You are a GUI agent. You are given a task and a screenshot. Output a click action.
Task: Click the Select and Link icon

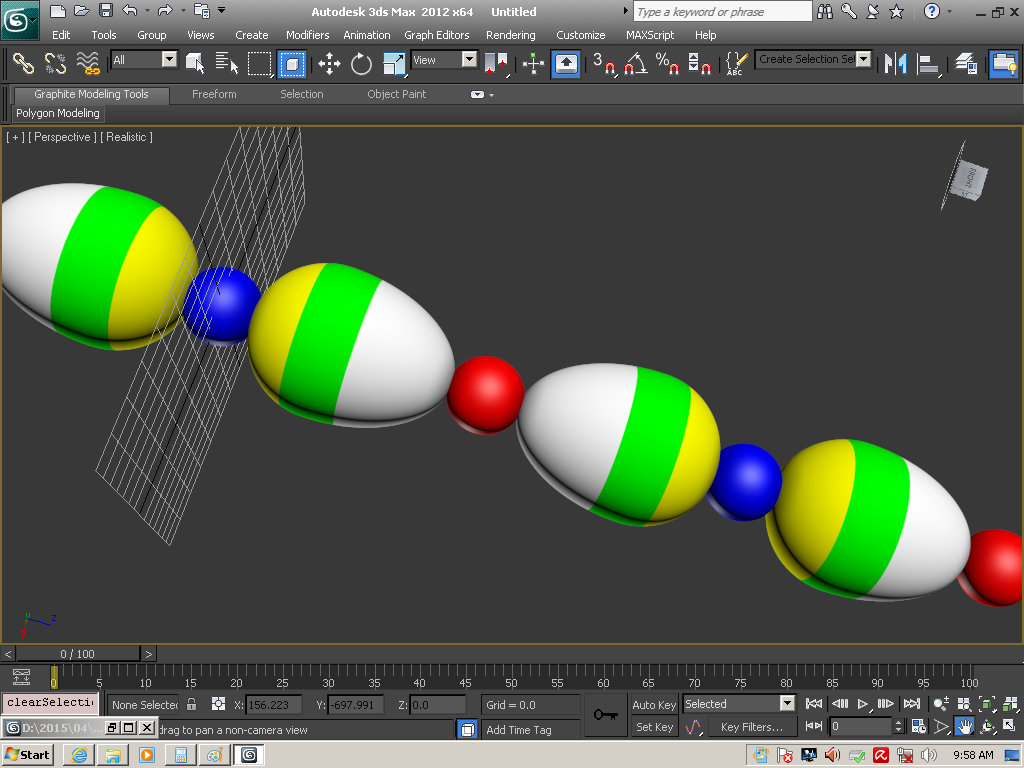coord(23,64)
